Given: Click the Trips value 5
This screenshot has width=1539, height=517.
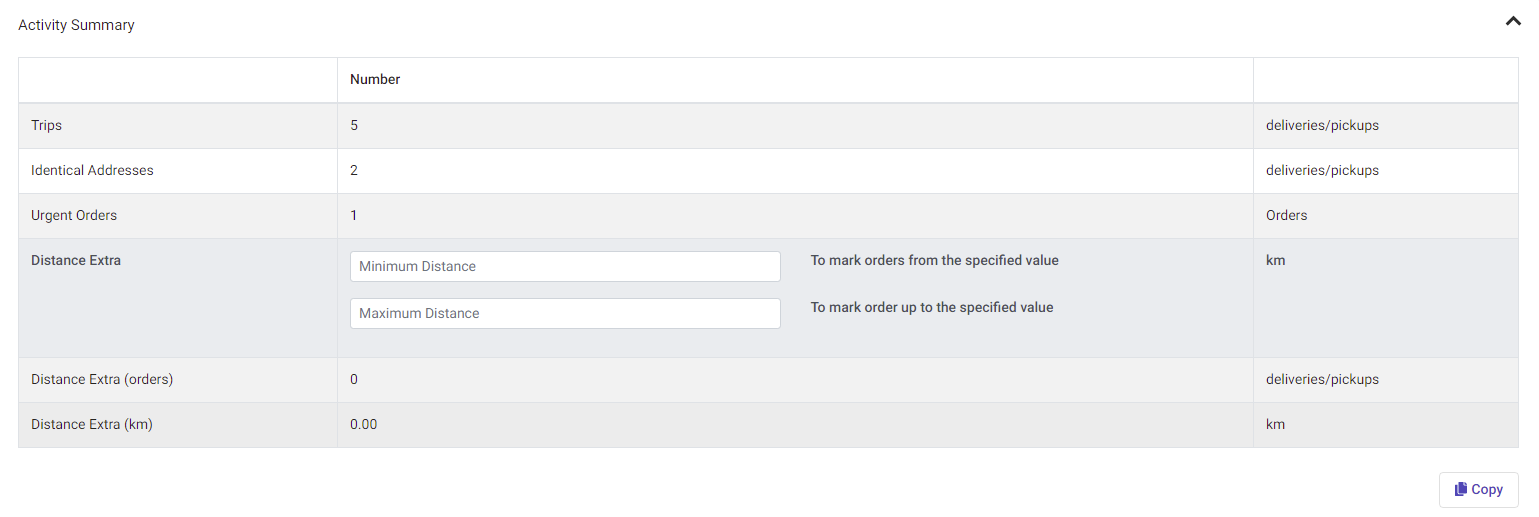Looking at the screenshot, I should (354, 126).
